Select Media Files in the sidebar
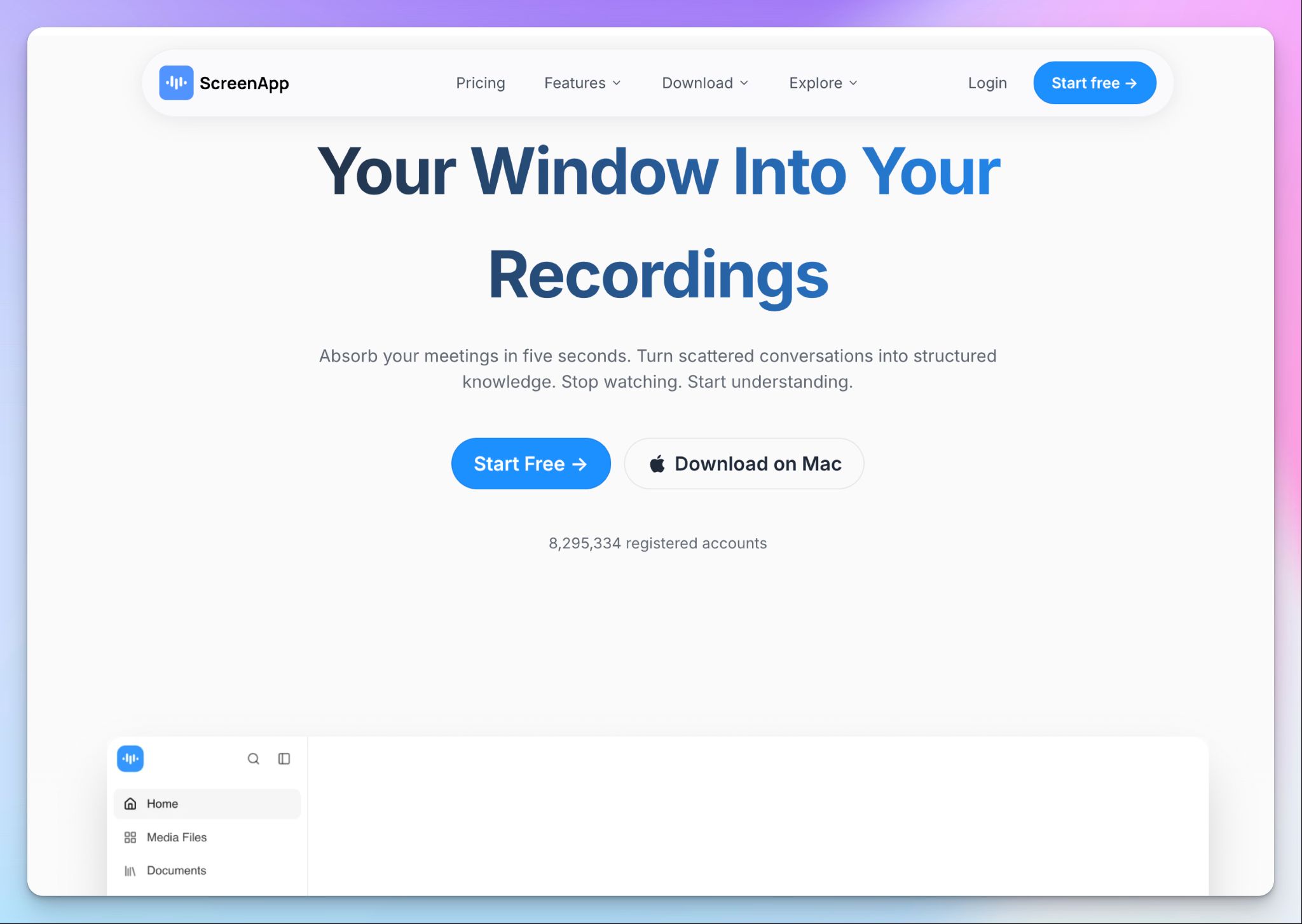 (x=207, y=837)
